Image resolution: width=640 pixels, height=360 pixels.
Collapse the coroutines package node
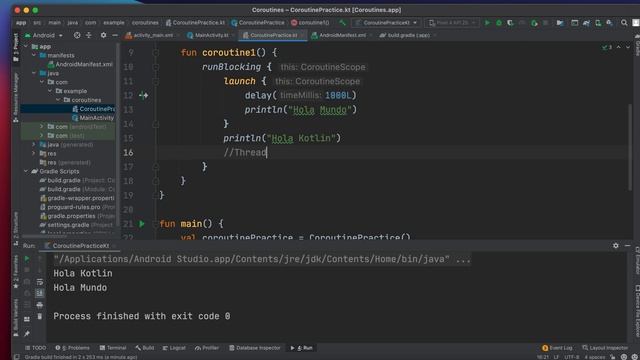click(x=58, y=100)
